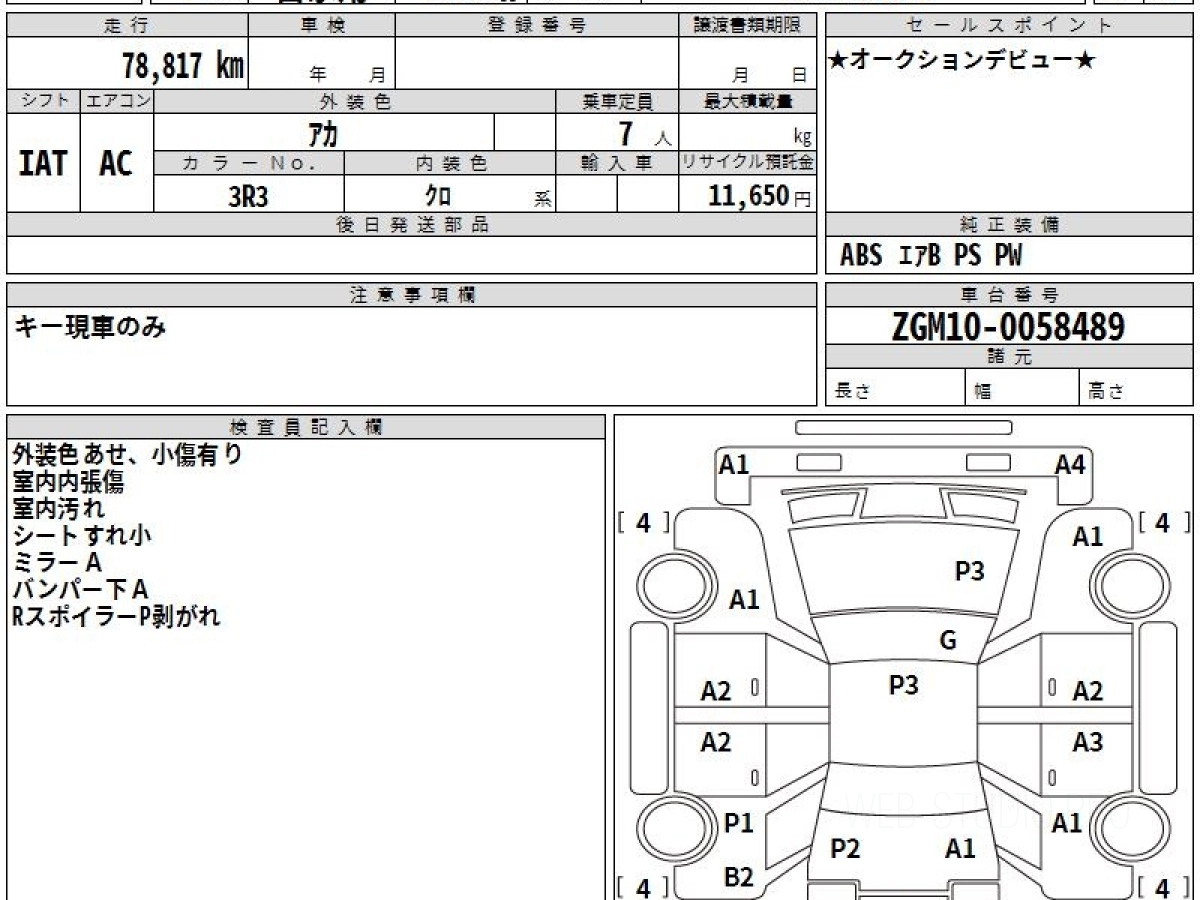Select the 検査員記入欄 header
Screen dimensions: 1200x900
pyautogui.click(x=306, y=427)
